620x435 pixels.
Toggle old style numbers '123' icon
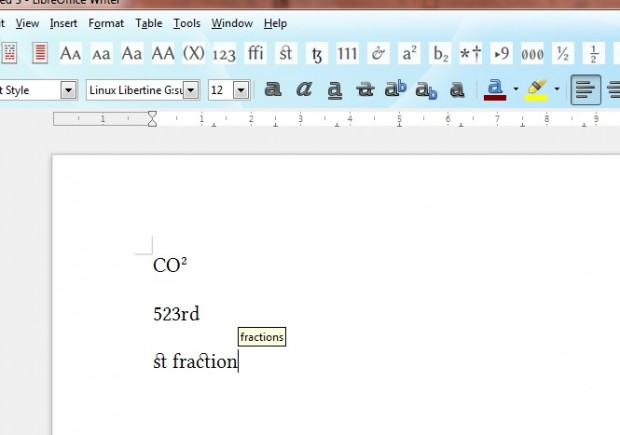pos(224,53)
